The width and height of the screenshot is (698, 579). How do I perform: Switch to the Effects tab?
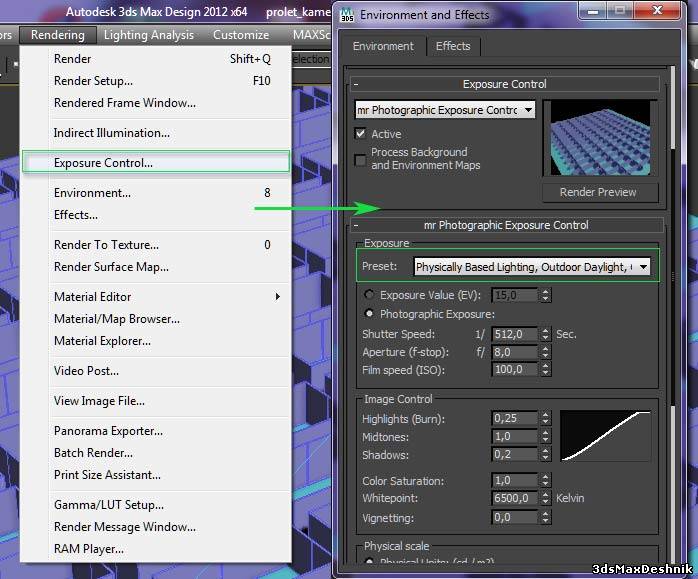(453, 46)
